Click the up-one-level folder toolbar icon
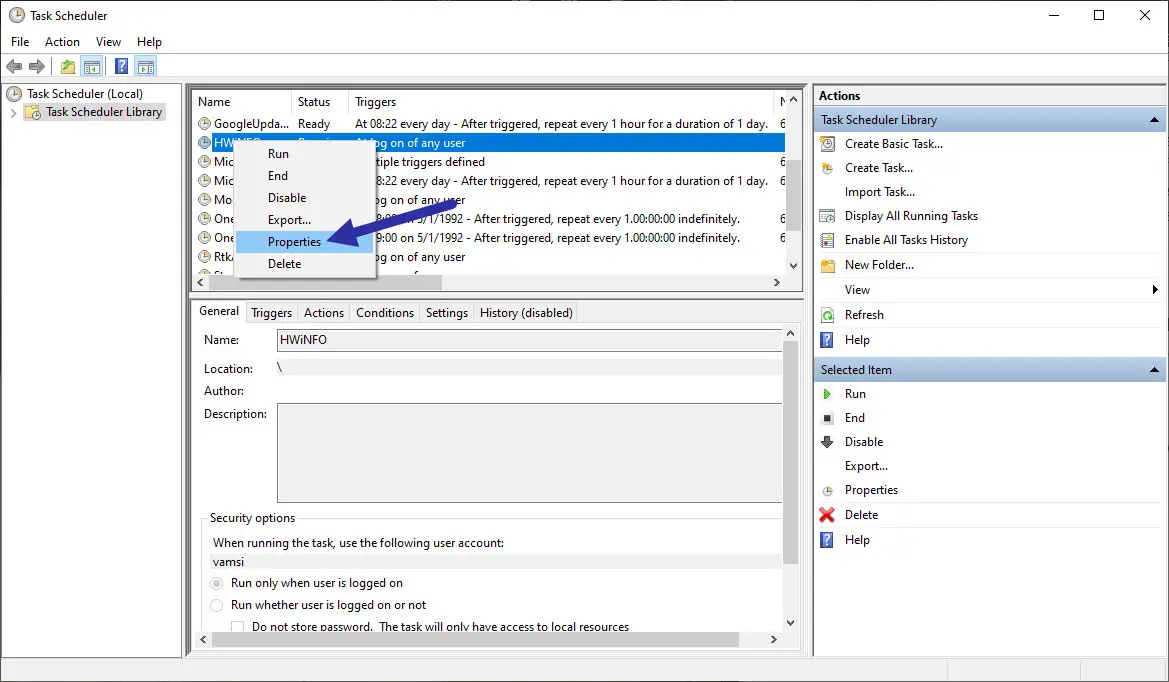Viewport: 1169px width, 682px height. coord(68,67)
